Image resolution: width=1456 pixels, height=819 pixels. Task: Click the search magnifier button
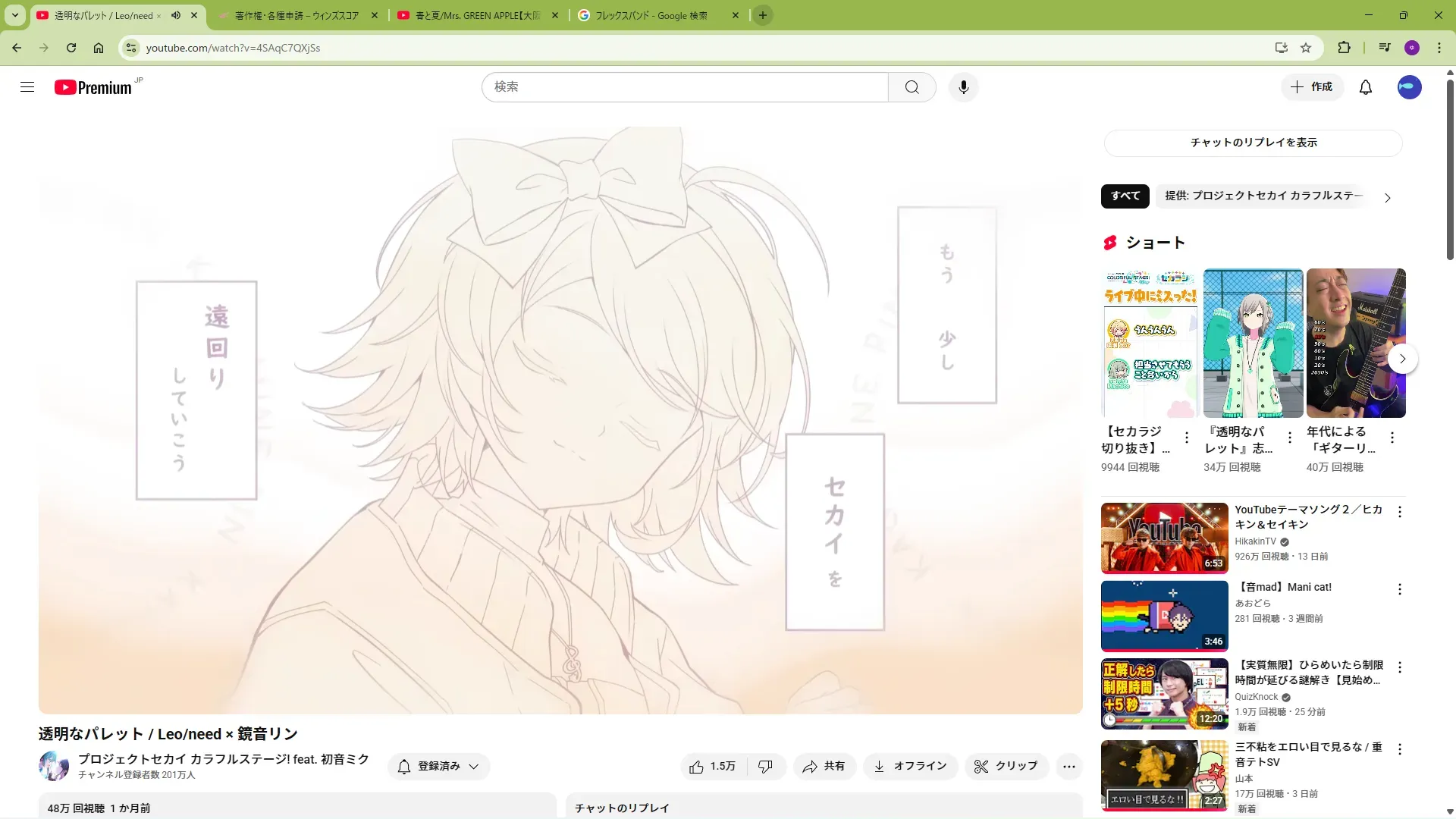click(912, 87)
